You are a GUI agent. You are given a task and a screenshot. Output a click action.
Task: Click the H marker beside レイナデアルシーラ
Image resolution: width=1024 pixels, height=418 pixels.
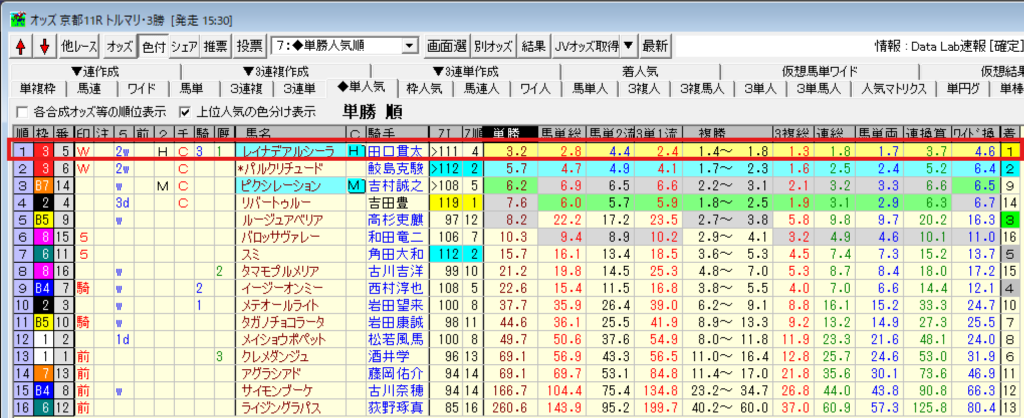pos(355,151)
